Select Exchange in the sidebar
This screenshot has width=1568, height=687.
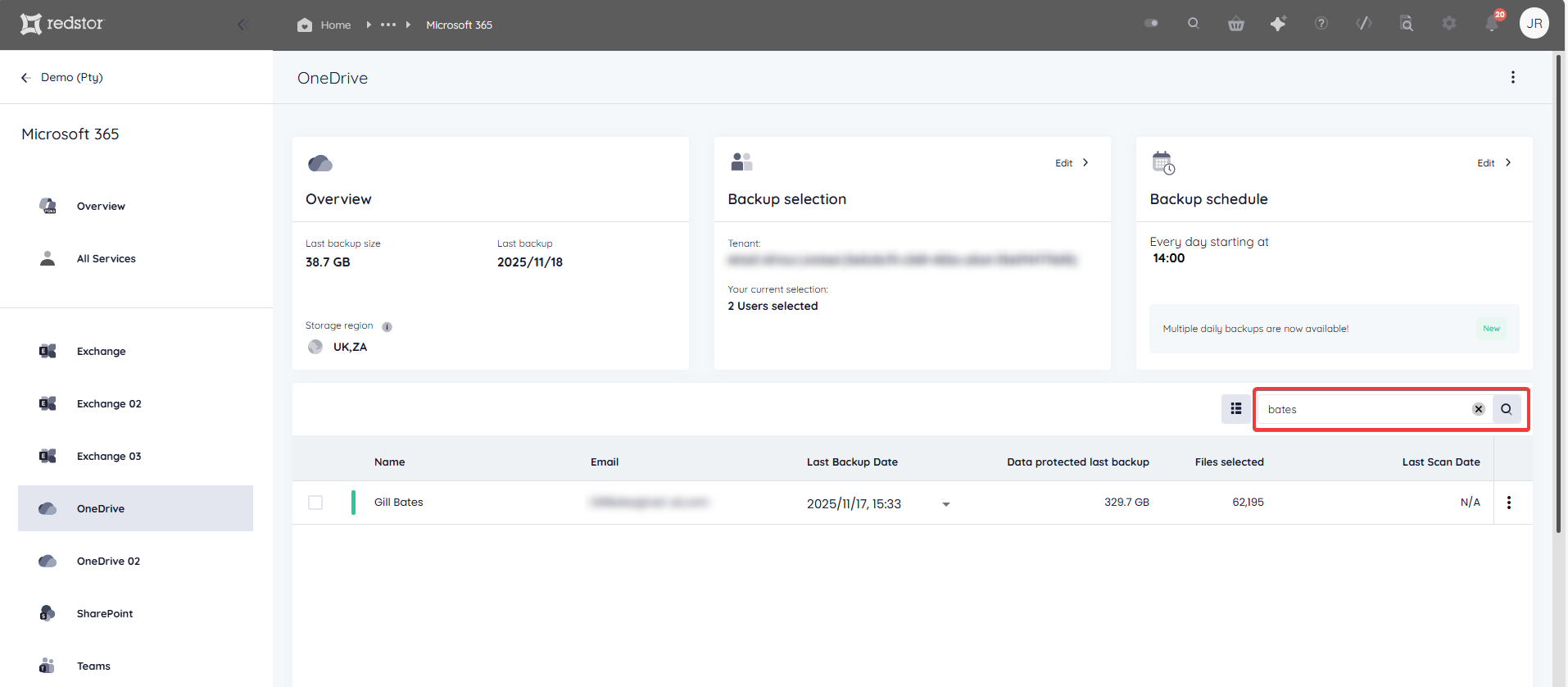tap(135, 351)
